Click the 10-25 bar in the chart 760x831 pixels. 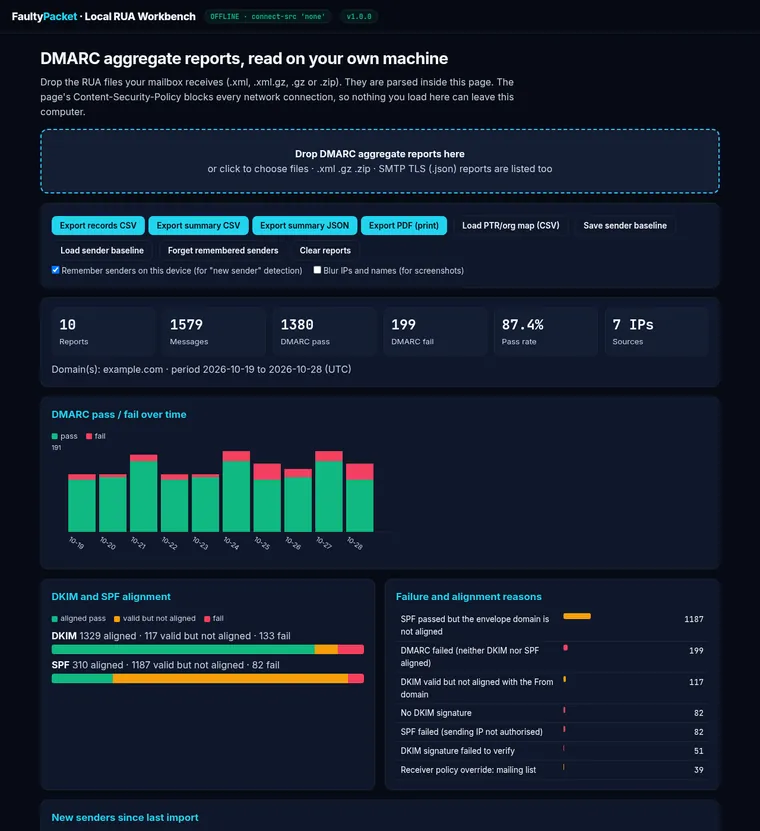click(267, 498)
